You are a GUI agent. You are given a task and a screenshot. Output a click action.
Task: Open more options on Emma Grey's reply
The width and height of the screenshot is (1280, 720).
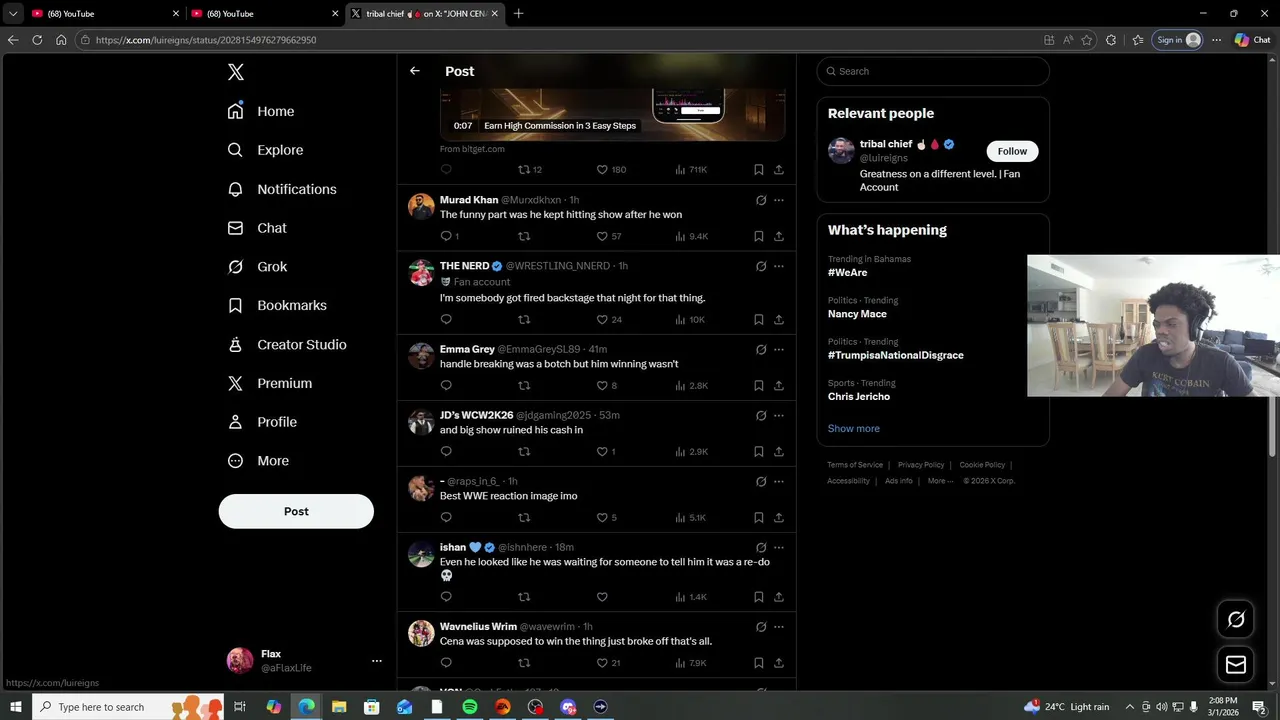point(779,349)
